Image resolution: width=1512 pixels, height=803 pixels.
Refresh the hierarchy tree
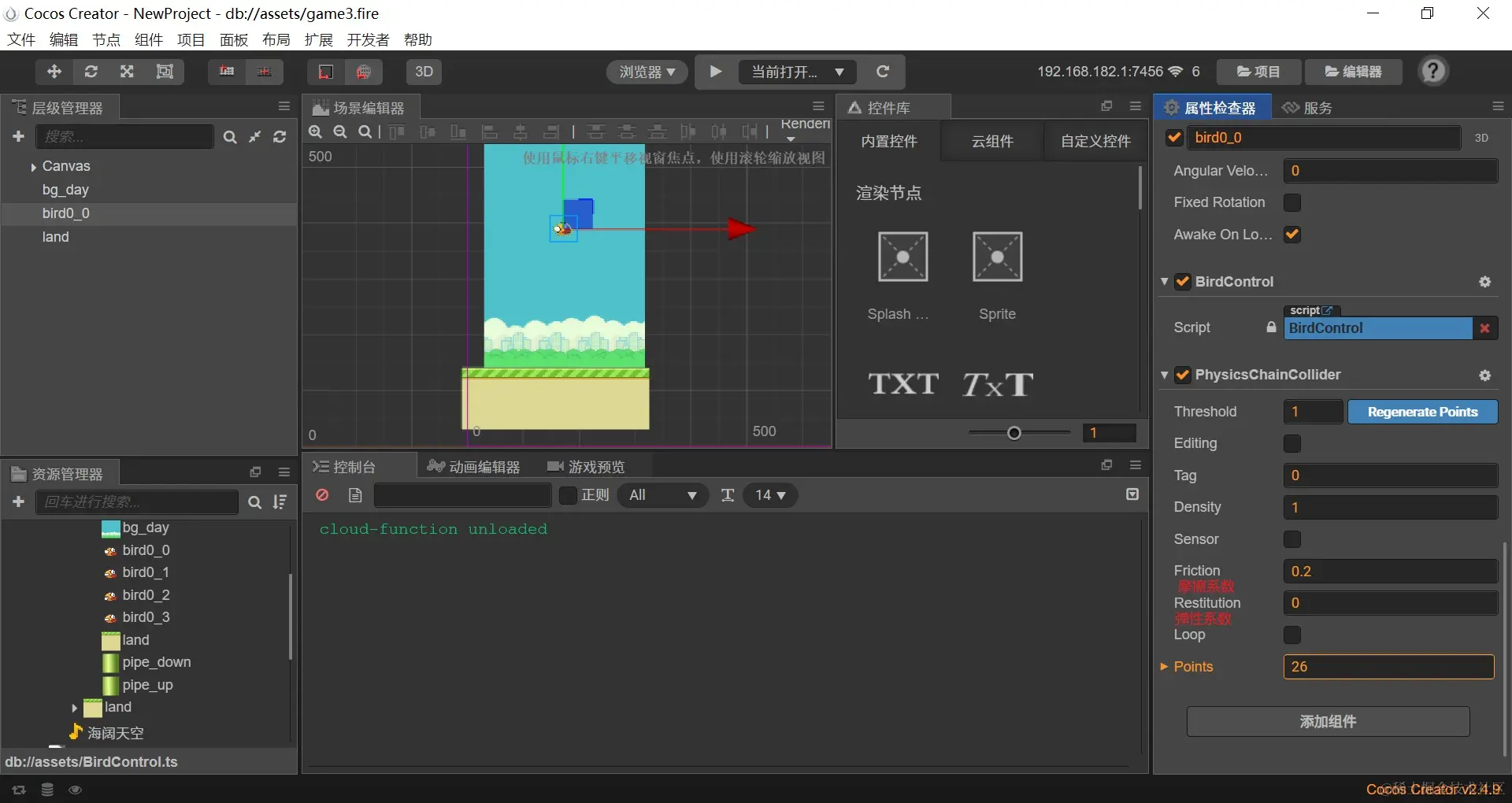(x=280, y=137)
